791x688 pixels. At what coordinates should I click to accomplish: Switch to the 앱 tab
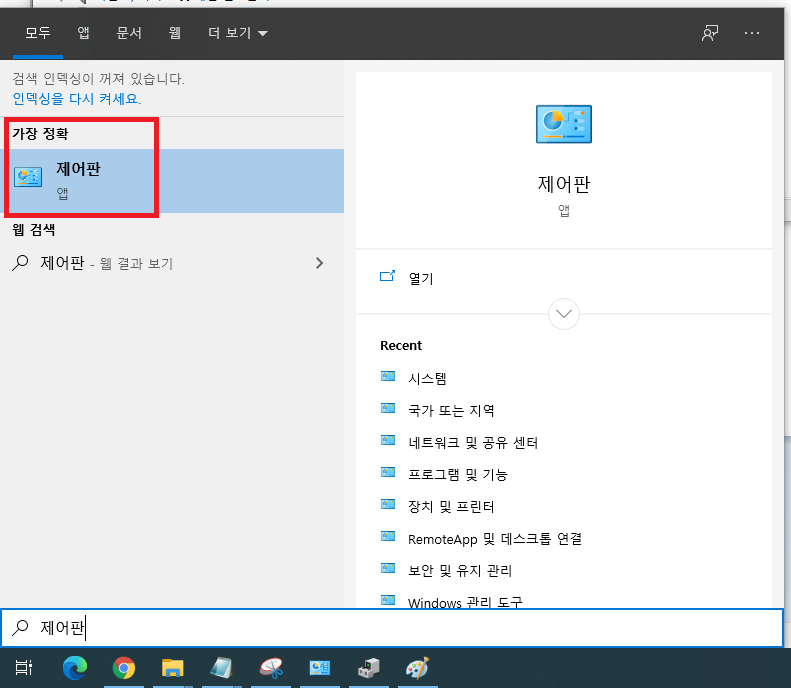83,33
